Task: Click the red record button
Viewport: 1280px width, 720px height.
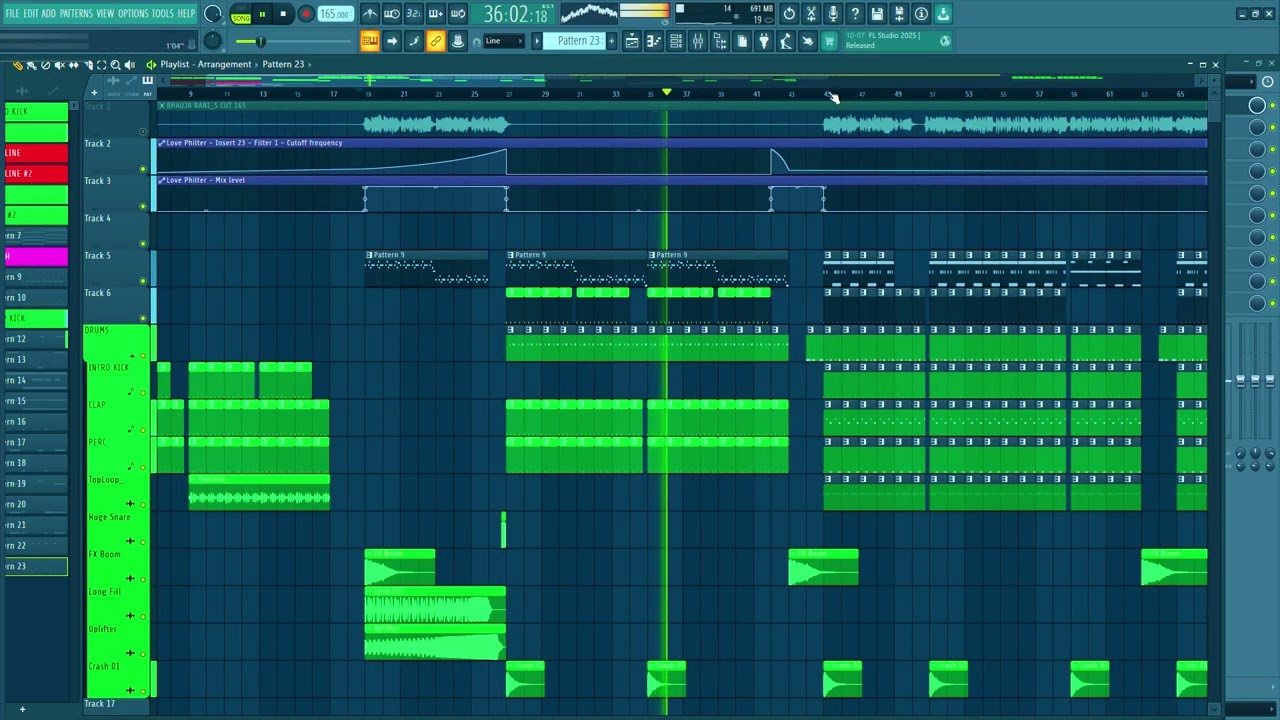Action: (x=306, y=14)
